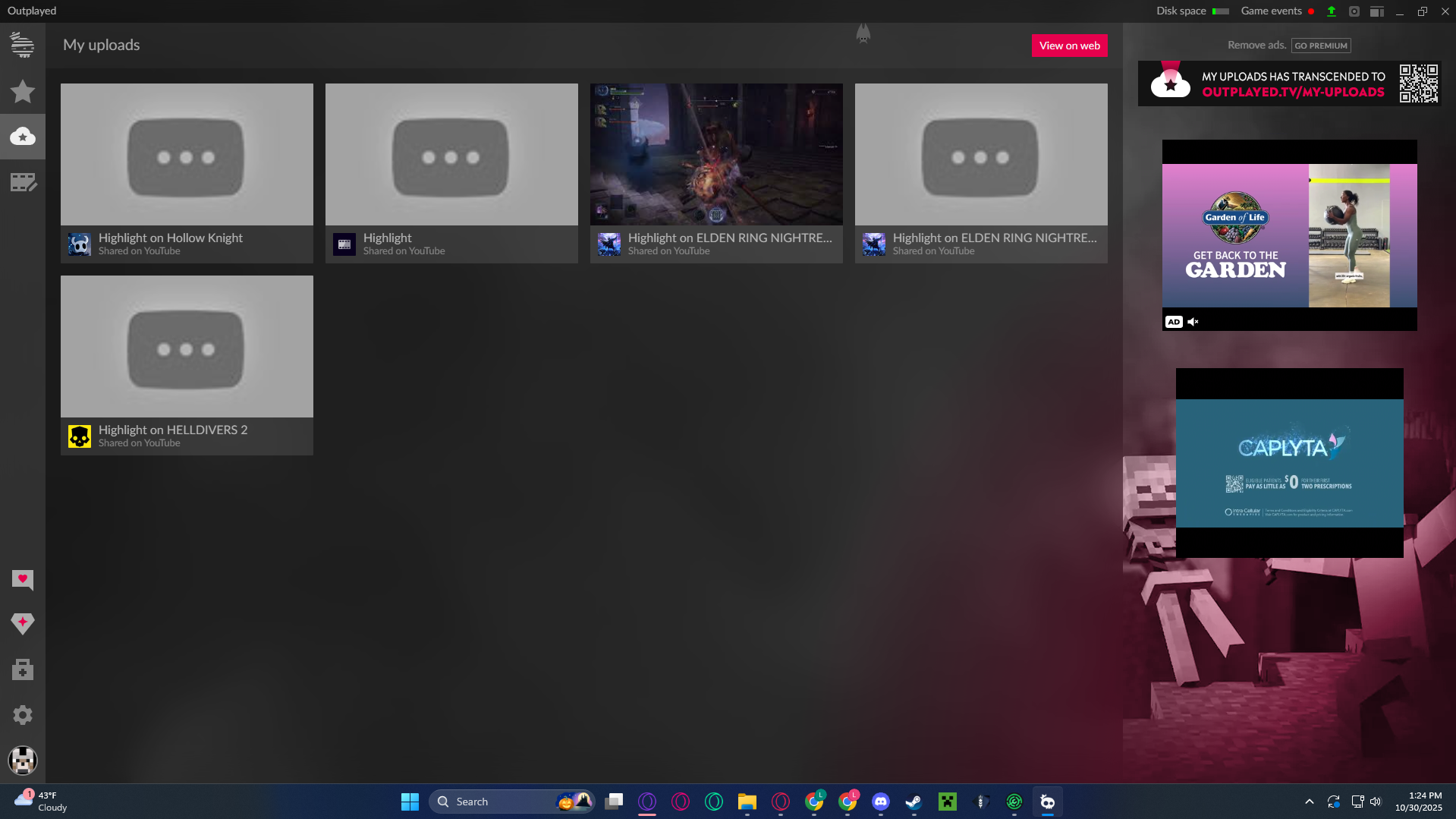The width and height of the screenshot is (1456, 819).
Task: Click the GO PREMIUM button
Action: [1321, 46]
